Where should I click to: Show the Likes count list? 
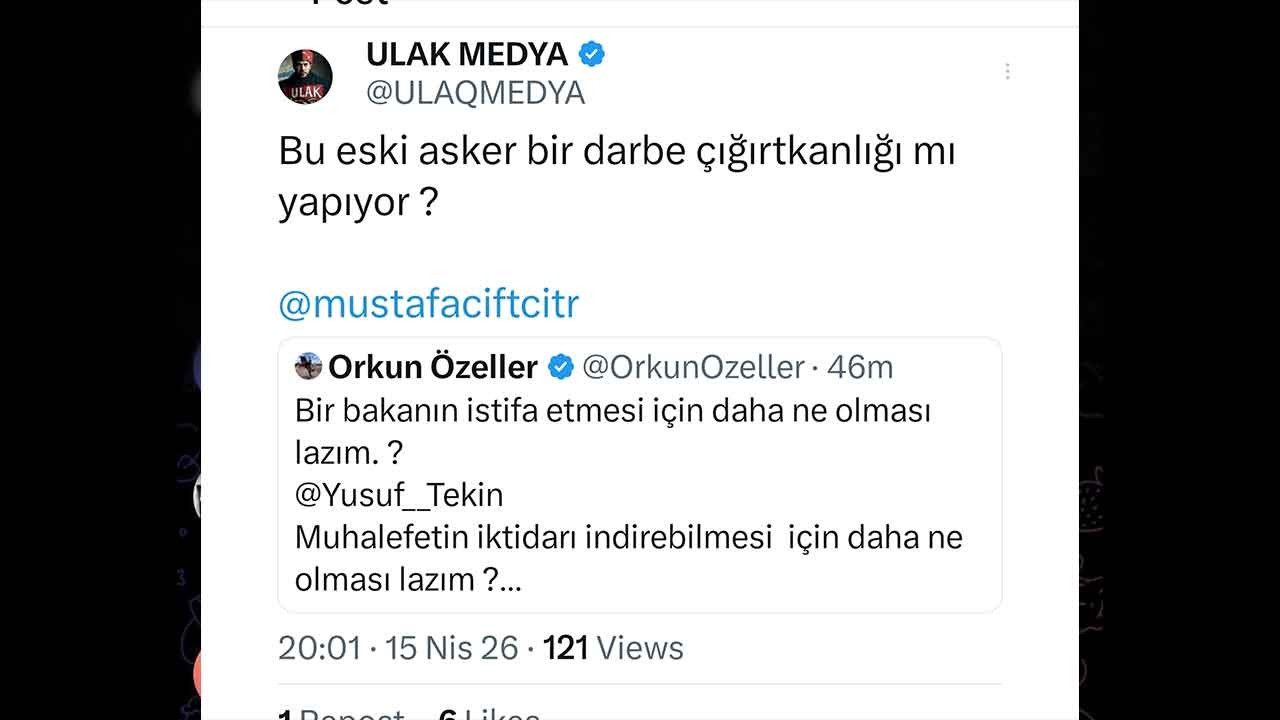(x=490, y=714)
